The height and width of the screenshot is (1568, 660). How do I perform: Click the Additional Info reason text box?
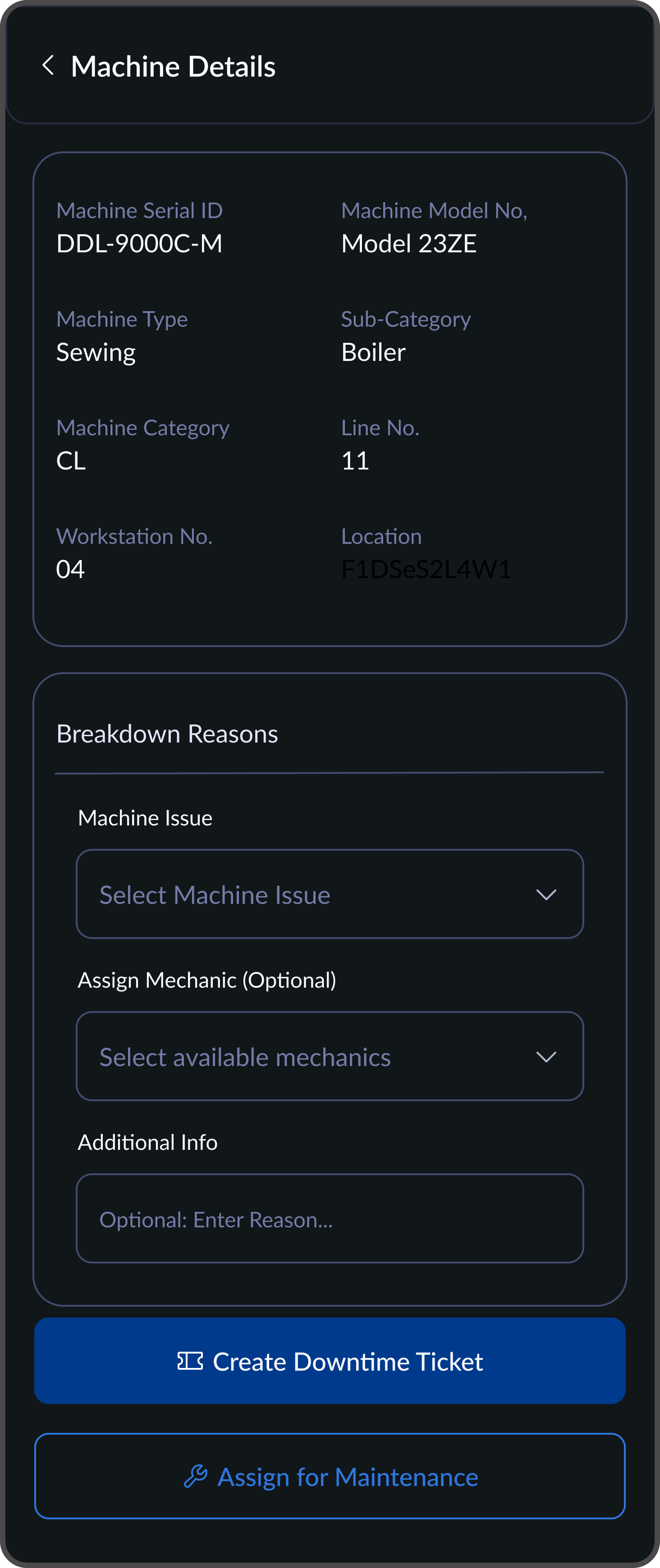[329, 1219]
